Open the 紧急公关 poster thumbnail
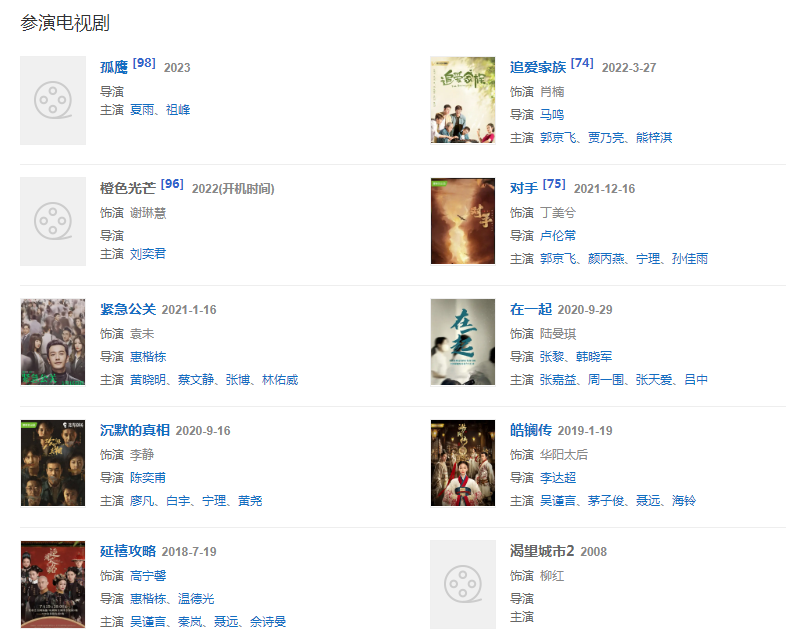 point(53,342)
